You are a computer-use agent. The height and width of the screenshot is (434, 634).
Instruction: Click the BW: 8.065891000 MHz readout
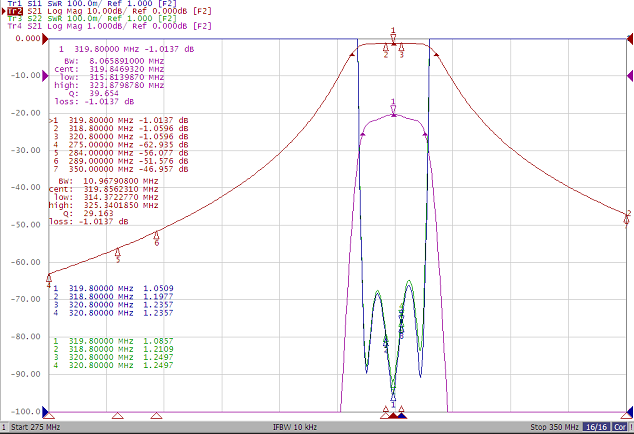coord(114,61)
